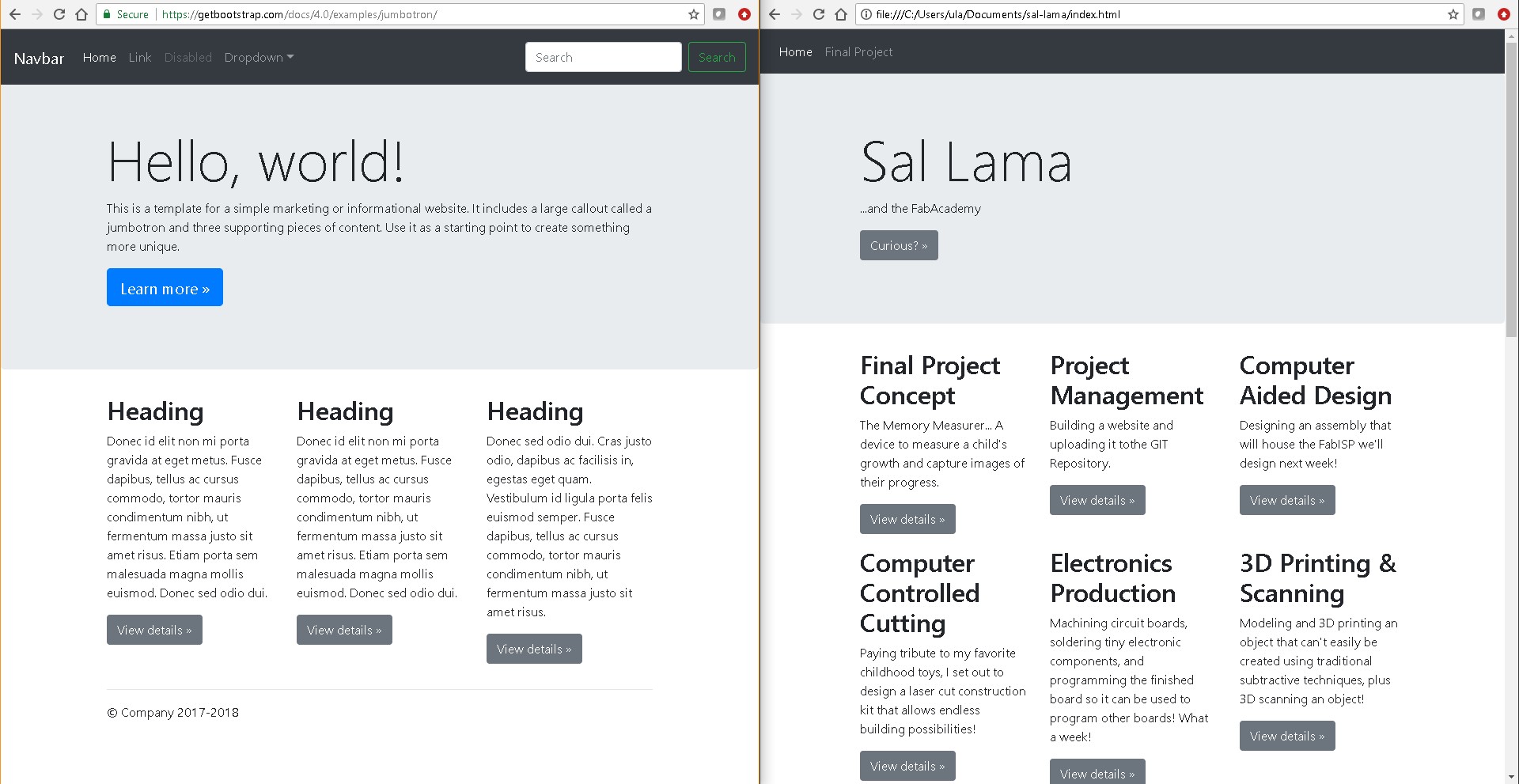The image size is (1519, 784).
Task: Click the scrollbar down arrow in the sal-lama window
Action: coord(1512,778)
